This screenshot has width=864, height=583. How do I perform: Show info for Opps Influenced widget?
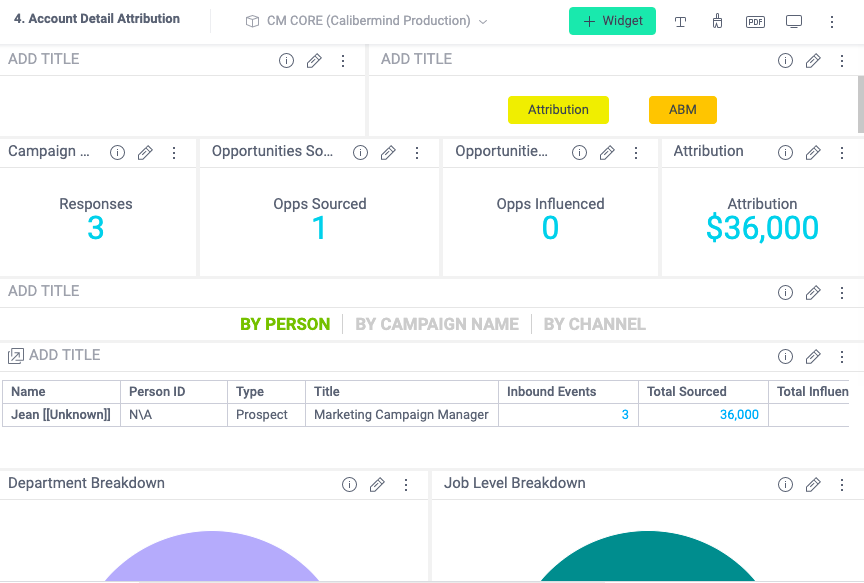(579, 153)
